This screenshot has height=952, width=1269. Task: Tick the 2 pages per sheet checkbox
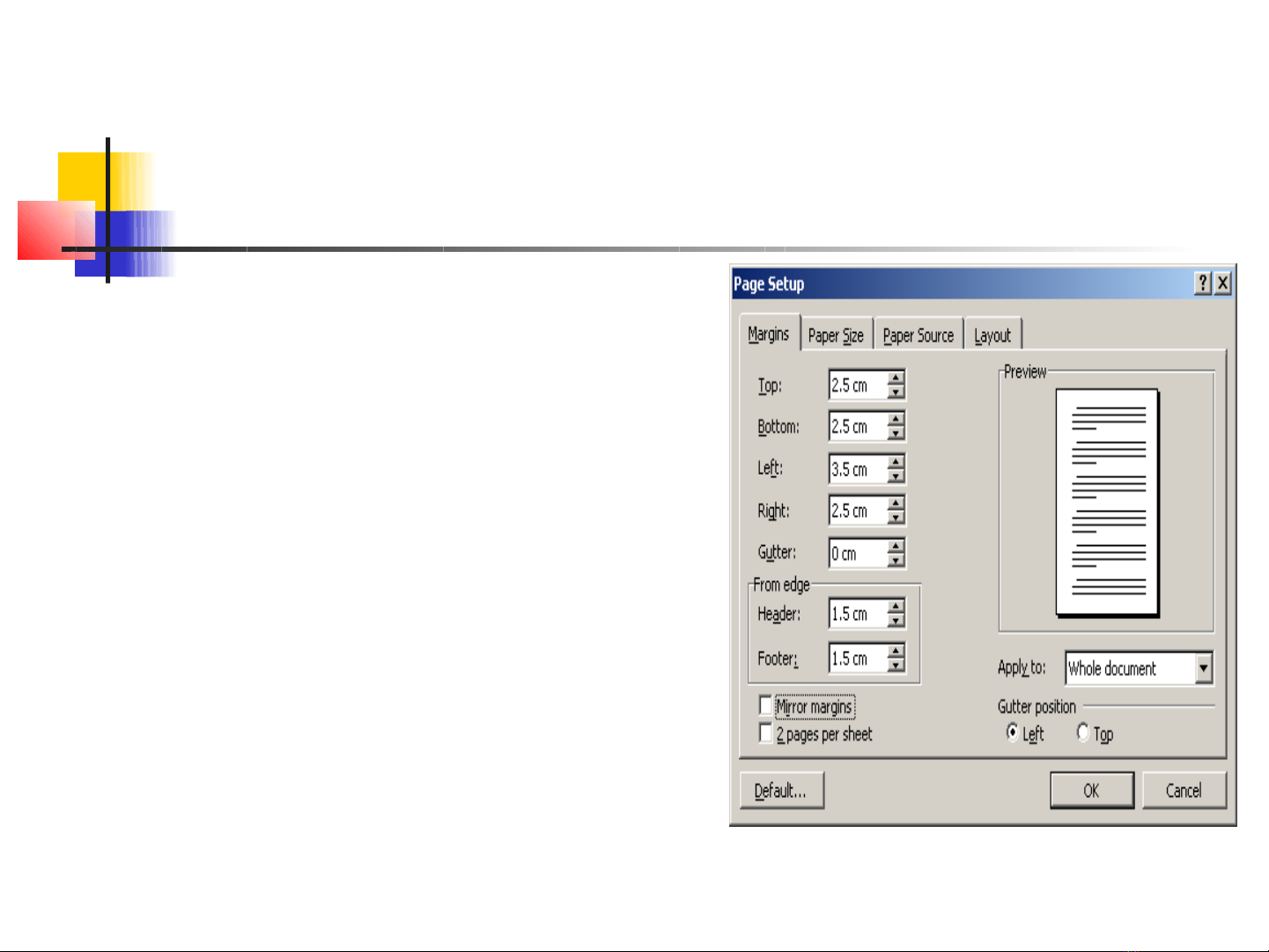coord(765,734)
